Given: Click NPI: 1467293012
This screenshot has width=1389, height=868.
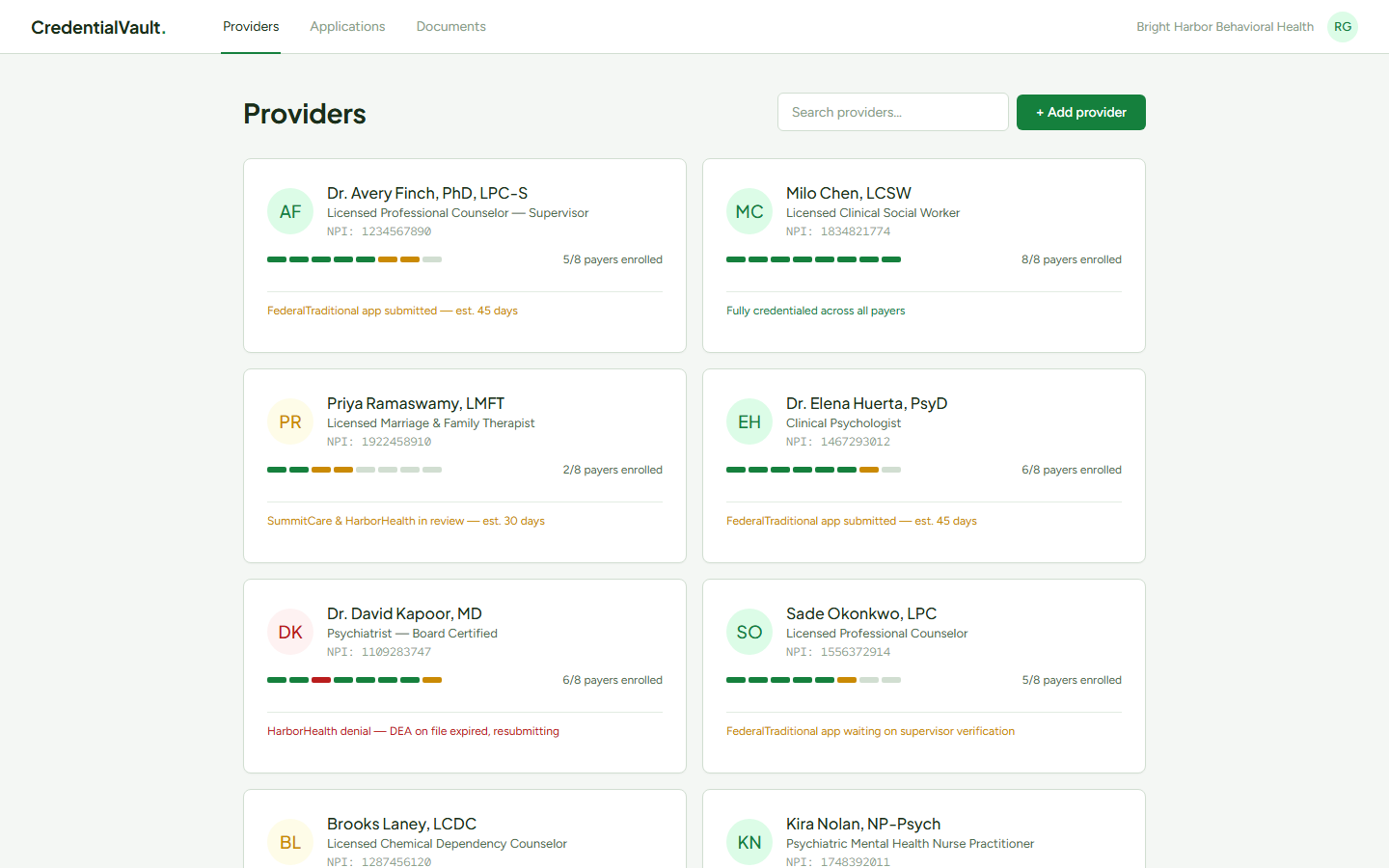Looking at the screenshot, I should point(838,442).
